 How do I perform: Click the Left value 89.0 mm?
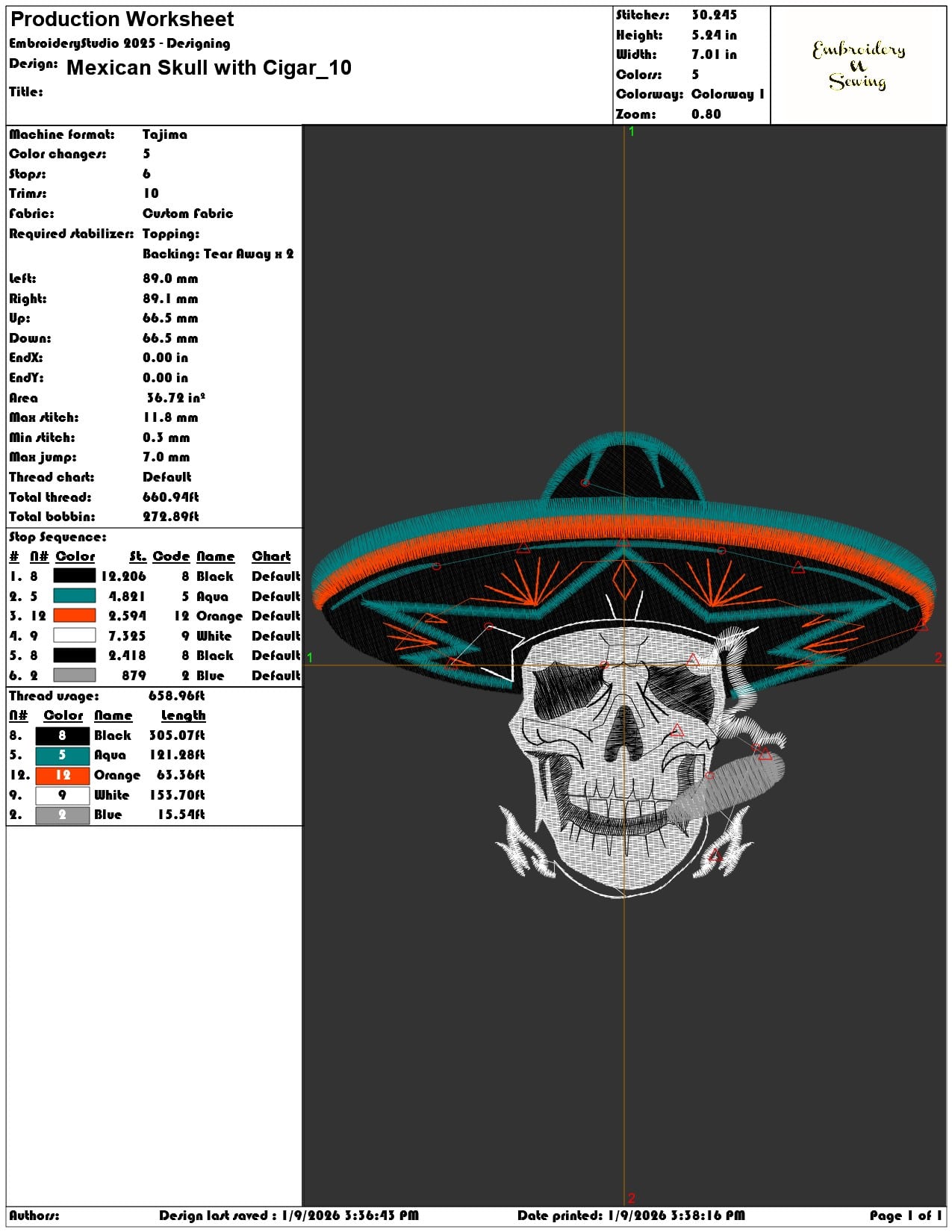tap(170, 279)
